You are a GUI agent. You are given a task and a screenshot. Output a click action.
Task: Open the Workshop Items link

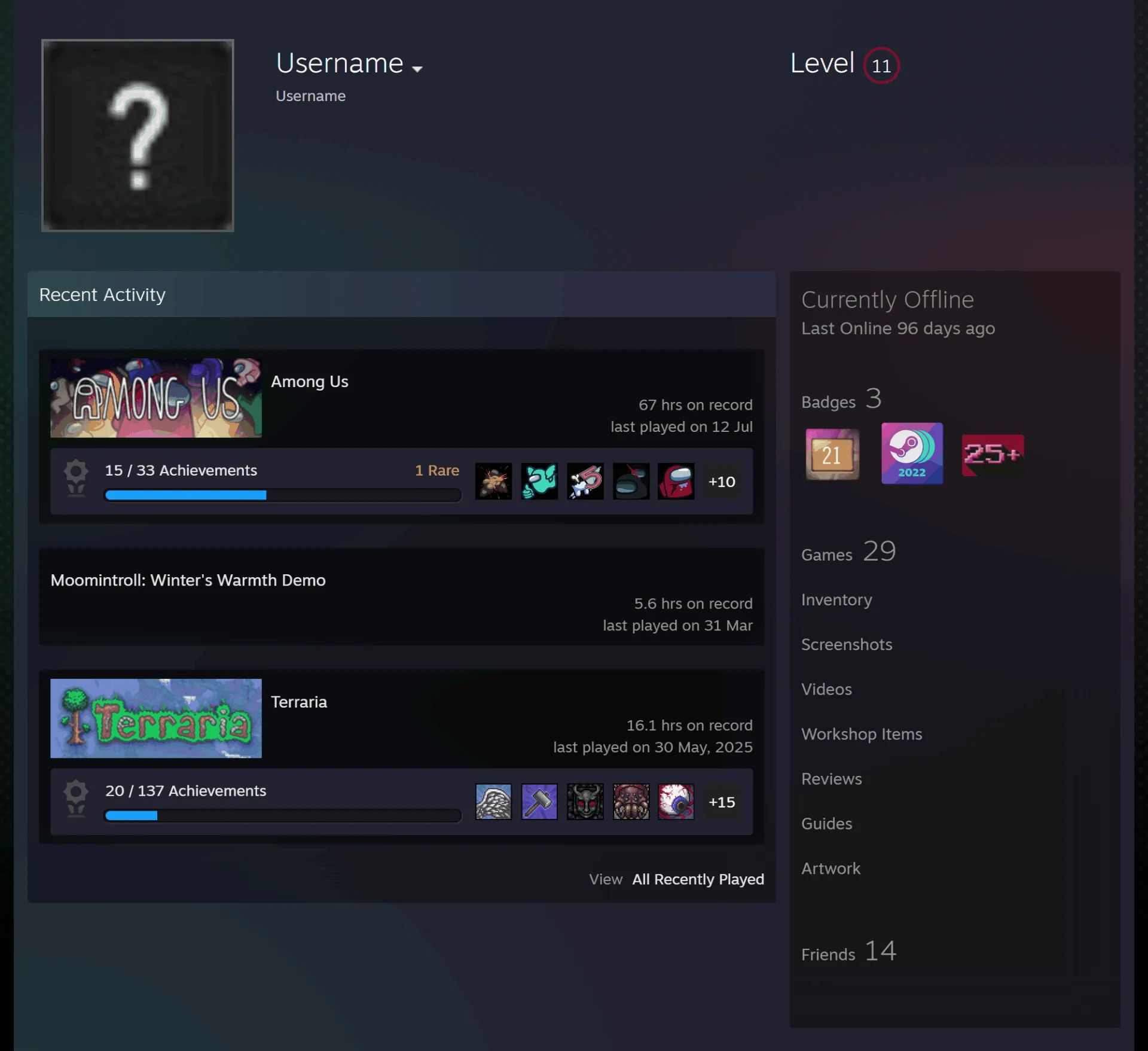click(x=862, y=734)
